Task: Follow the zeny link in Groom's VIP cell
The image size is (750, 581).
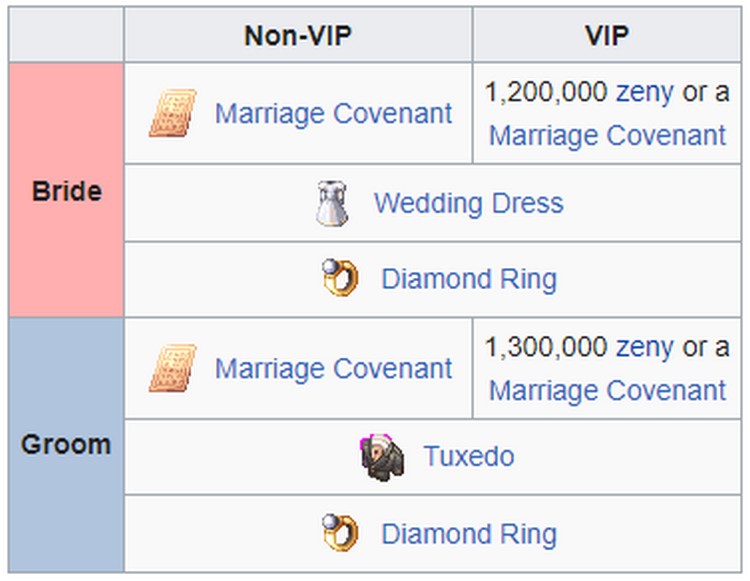Action: point(645,347)
